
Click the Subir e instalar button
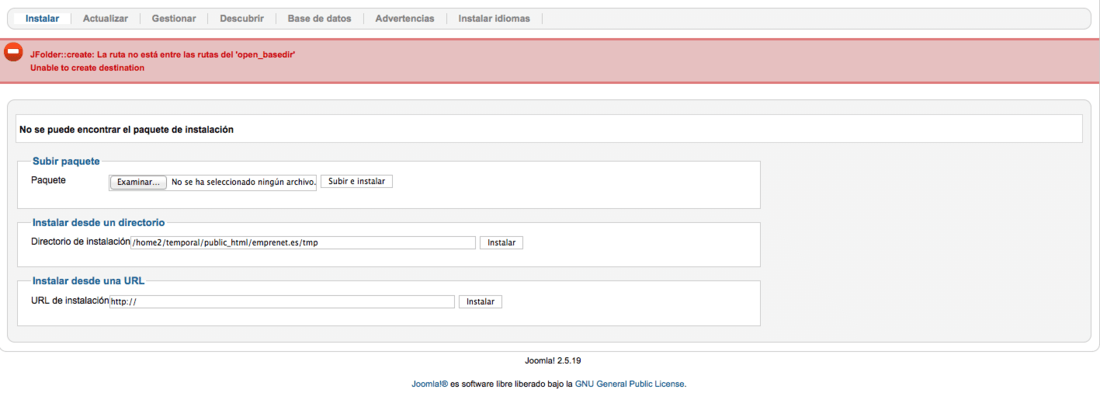pos(356,181)
